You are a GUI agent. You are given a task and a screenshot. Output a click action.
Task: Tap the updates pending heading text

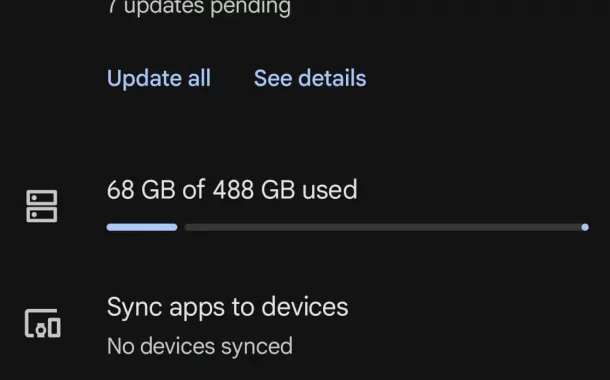click(199, 7)
